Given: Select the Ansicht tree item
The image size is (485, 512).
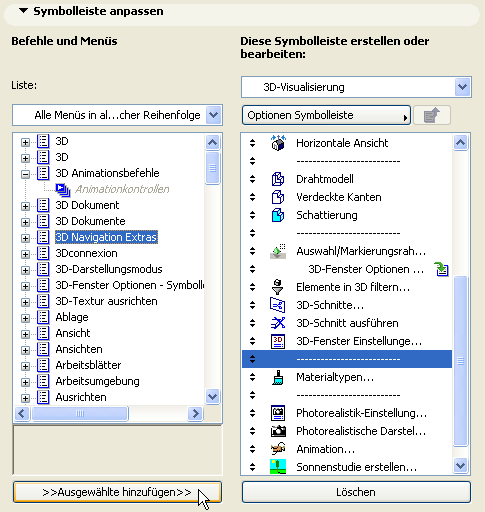Looking at the screenshot, I should click(73, 333).
